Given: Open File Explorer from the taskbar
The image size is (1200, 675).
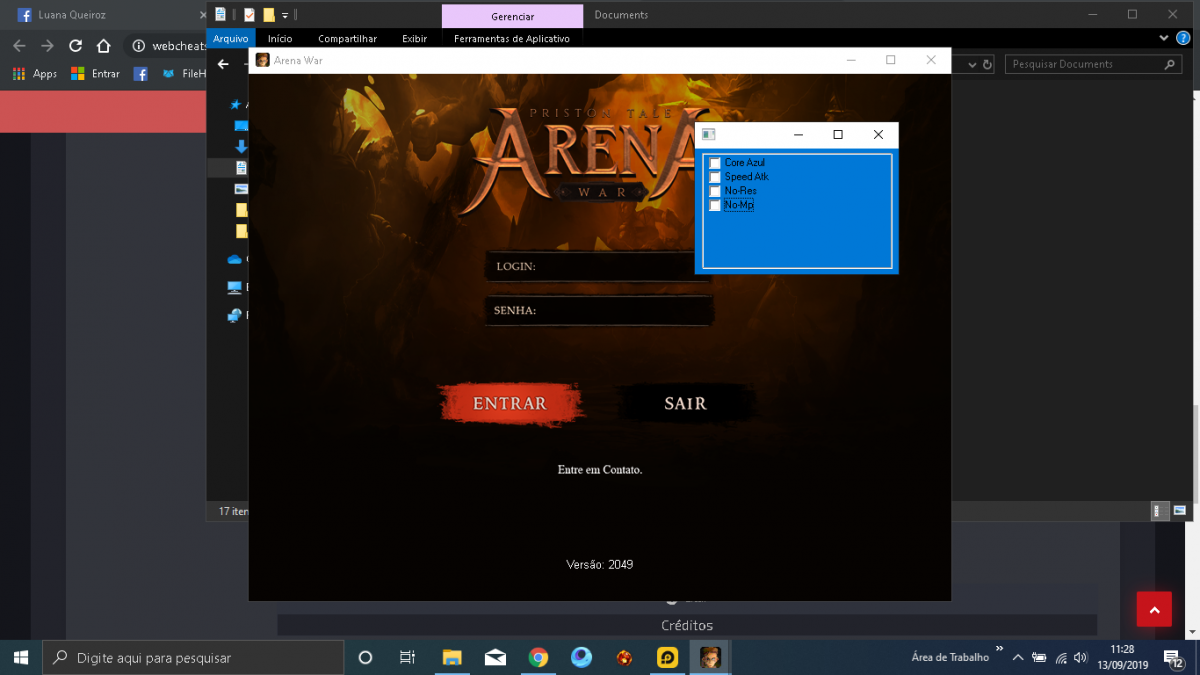Looking at the screenshot, I should pyautogui.click(x=452, y=657).
